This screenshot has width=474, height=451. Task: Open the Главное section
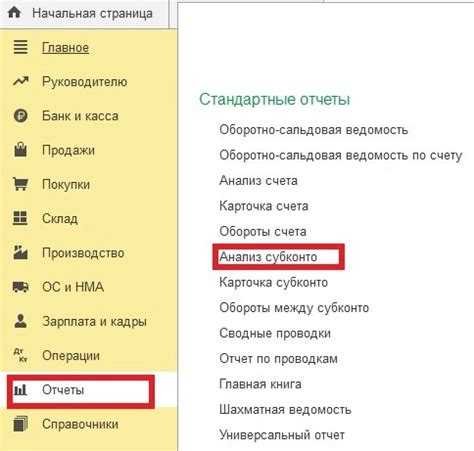pos(65,48)
